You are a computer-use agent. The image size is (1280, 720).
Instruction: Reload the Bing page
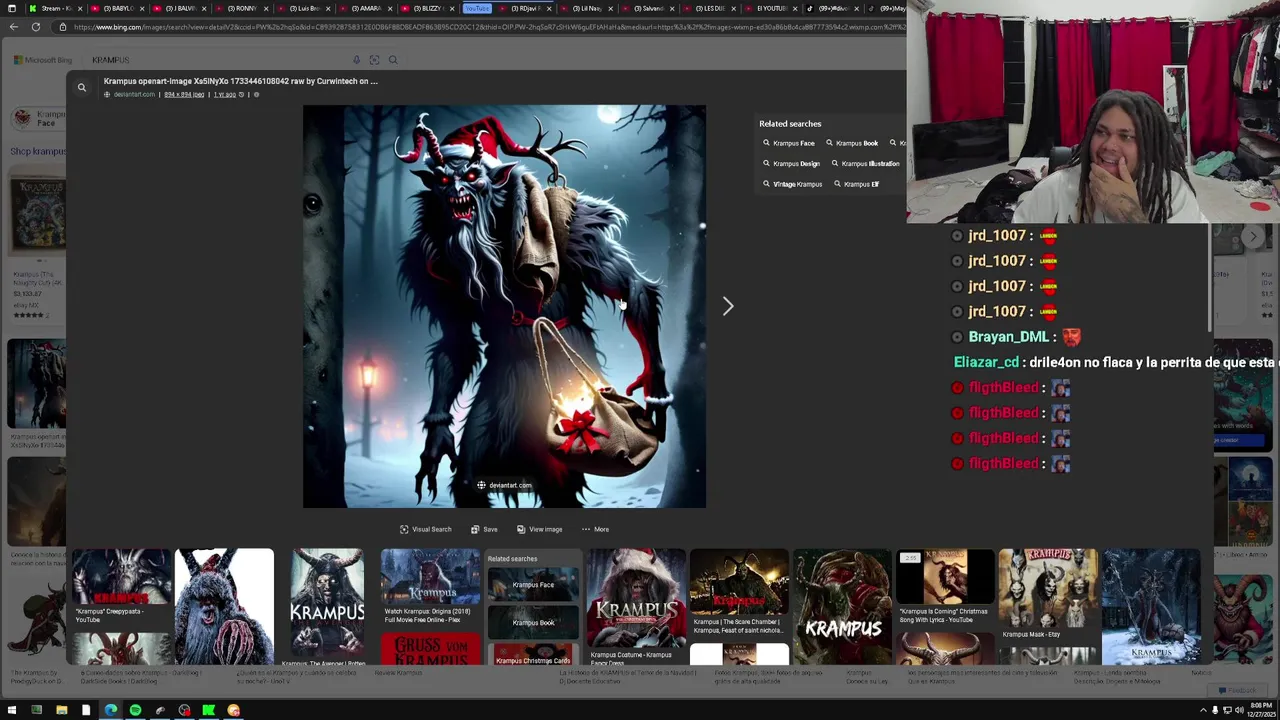tap(35, 27)
